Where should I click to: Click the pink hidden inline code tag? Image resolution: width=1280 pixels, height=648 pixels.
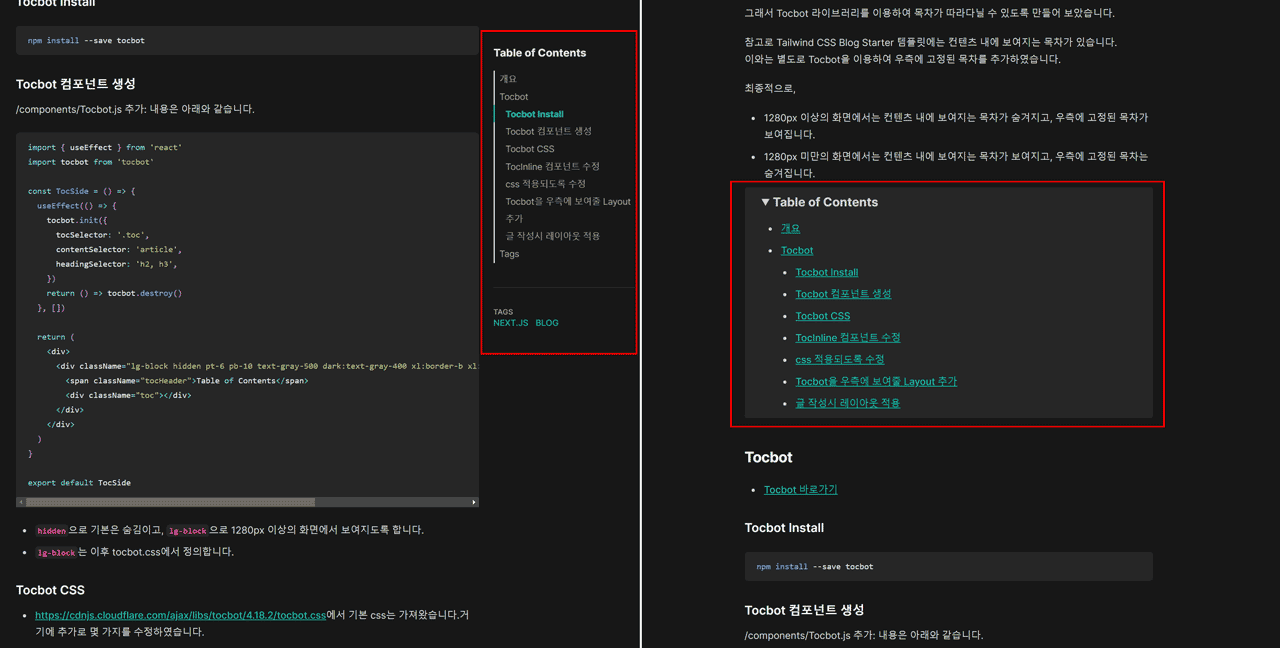51,530
